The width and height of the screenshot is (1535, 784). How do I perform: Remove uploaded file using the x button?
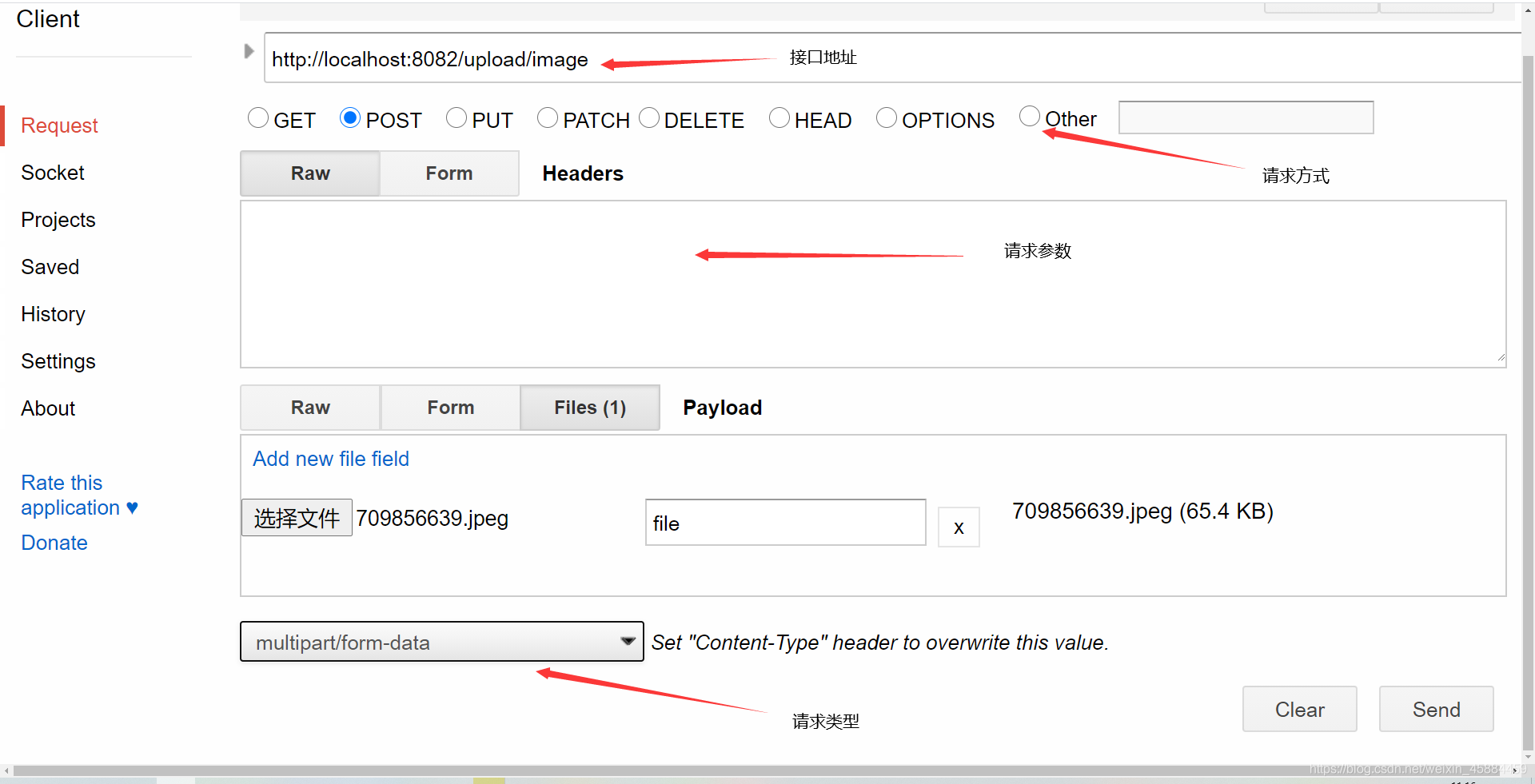[x=958, y=527]
